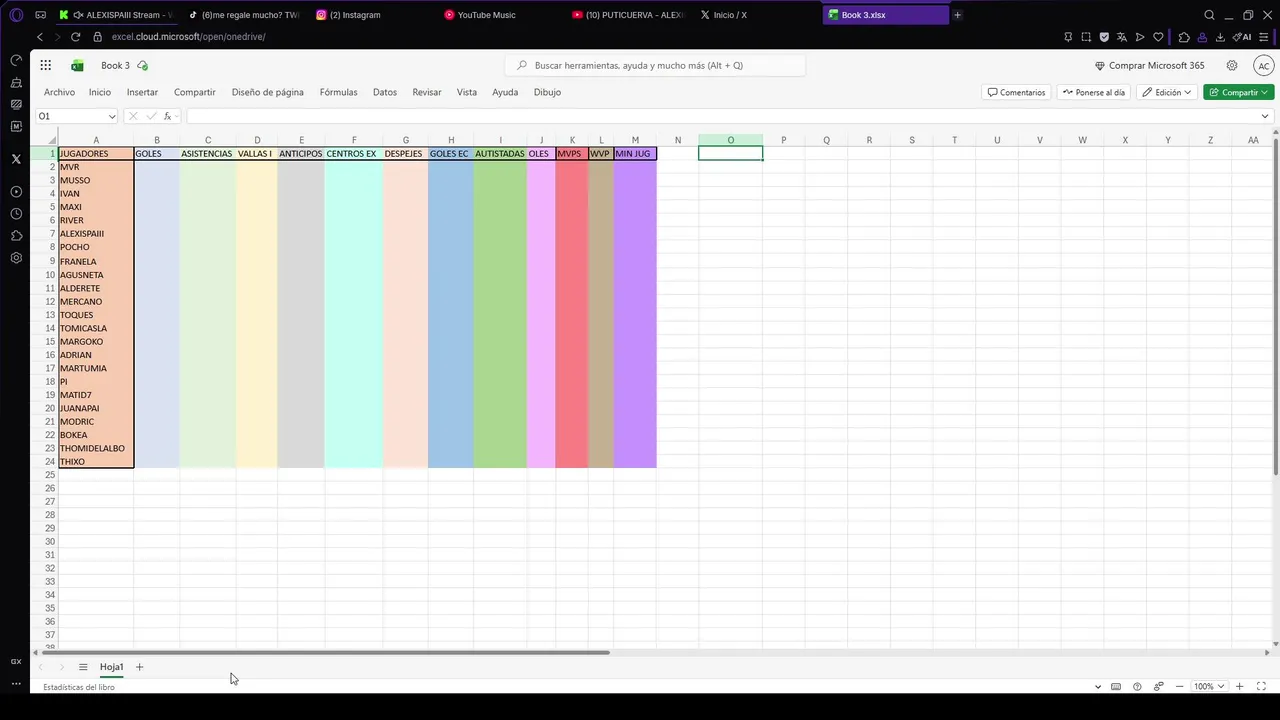Image resolution: width=1280 pixels, height=720 pixels.
Task: Click the keyboard icon in status bar
Action: pyautogui.click(x=1116, y=687)
